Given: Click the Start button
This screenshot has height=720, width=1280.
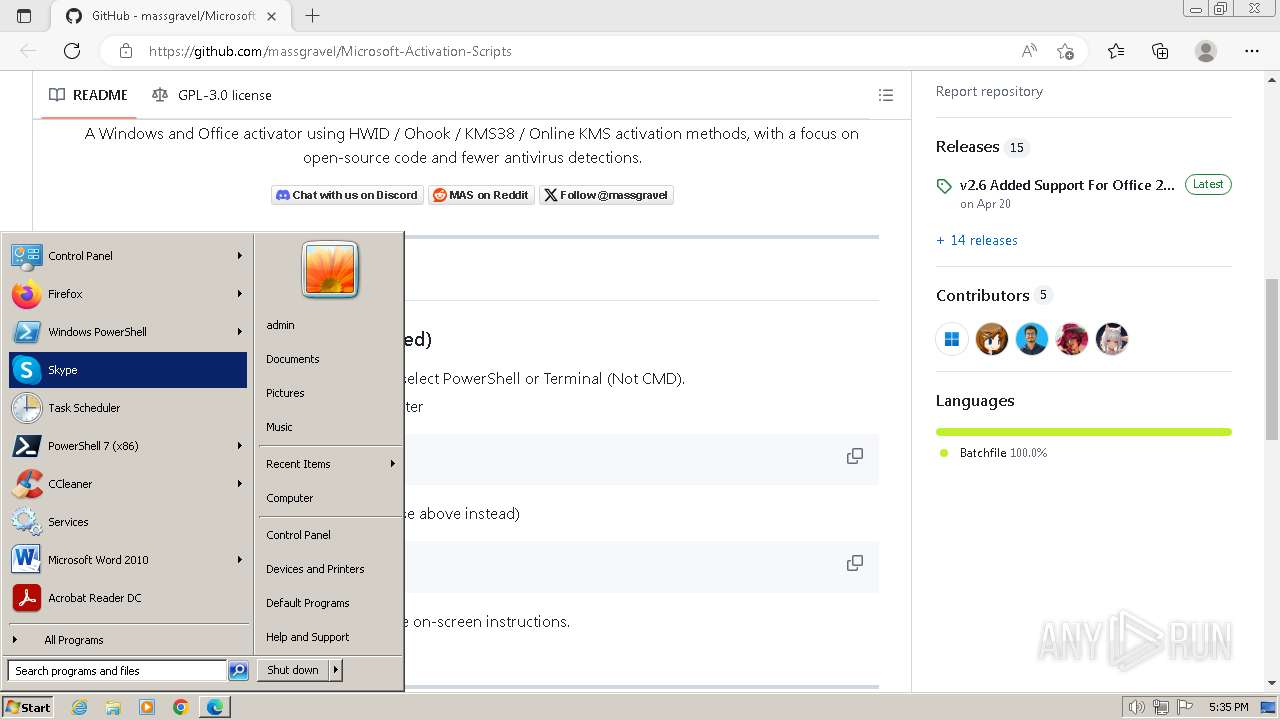Looking at the screenshot, I should [x=27, y=707].
